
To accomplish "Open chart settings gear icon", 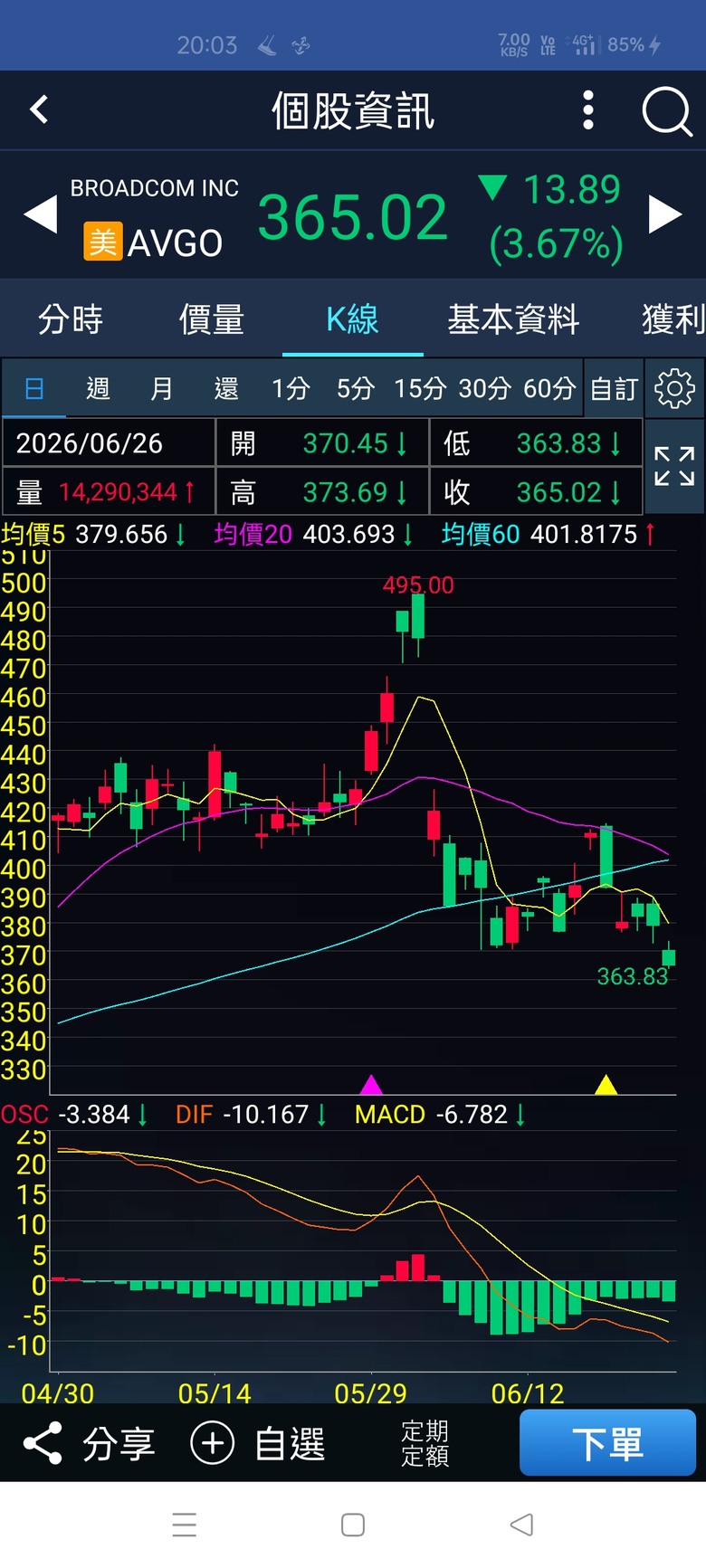I will (674, 388).
